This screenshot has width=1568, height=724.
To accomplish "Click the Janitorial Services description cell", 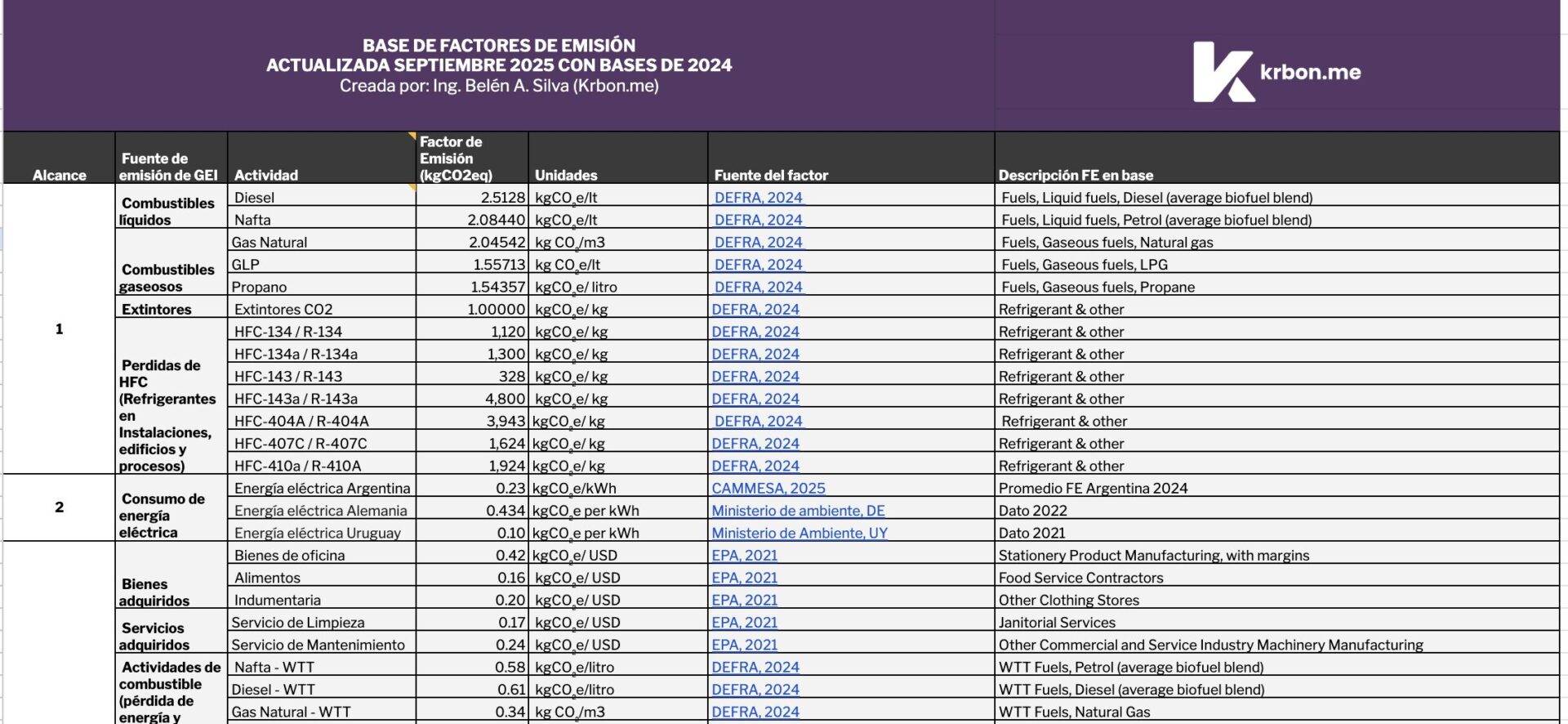I will (1277, 622).
